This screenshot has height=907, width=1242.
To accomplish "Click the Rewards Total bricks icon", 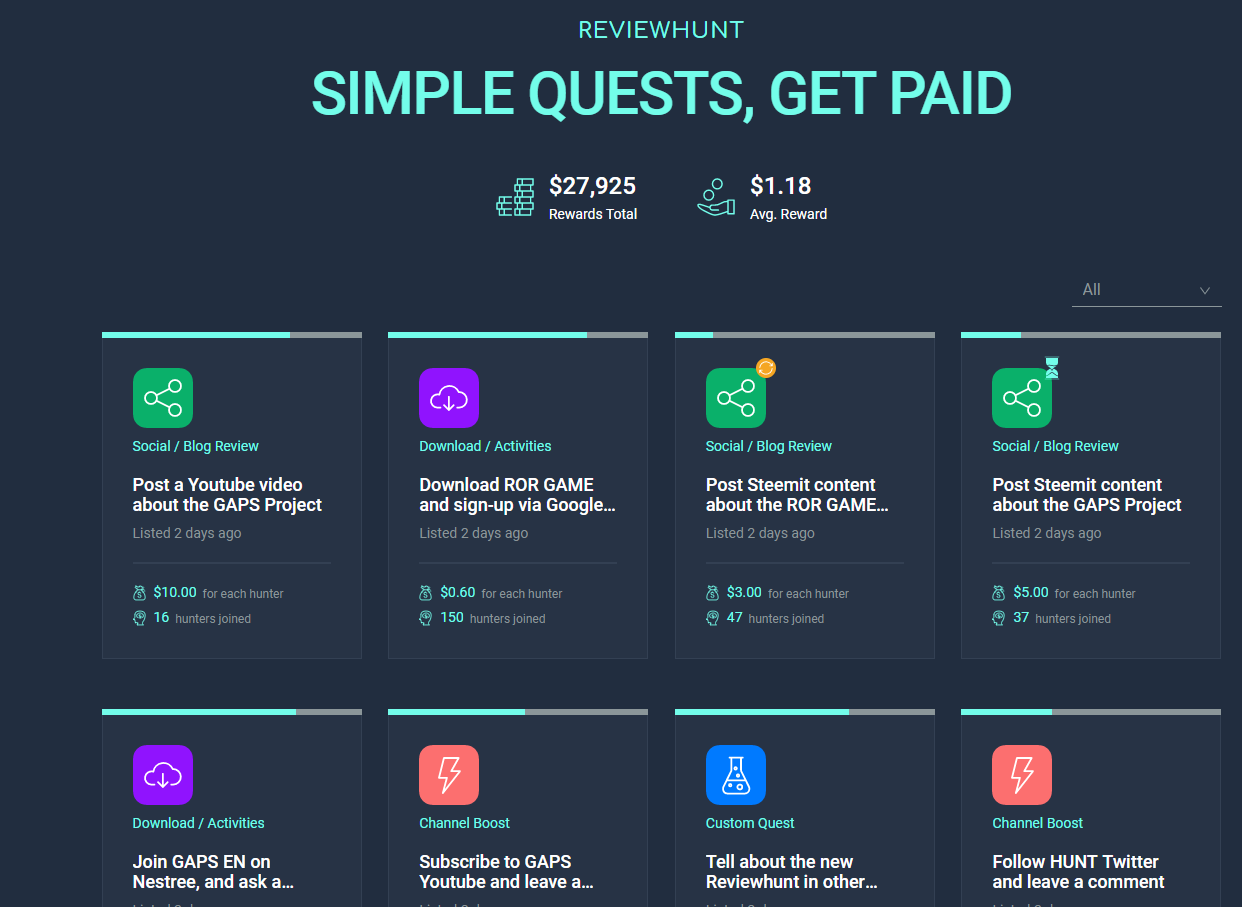I will coord(516,197).
